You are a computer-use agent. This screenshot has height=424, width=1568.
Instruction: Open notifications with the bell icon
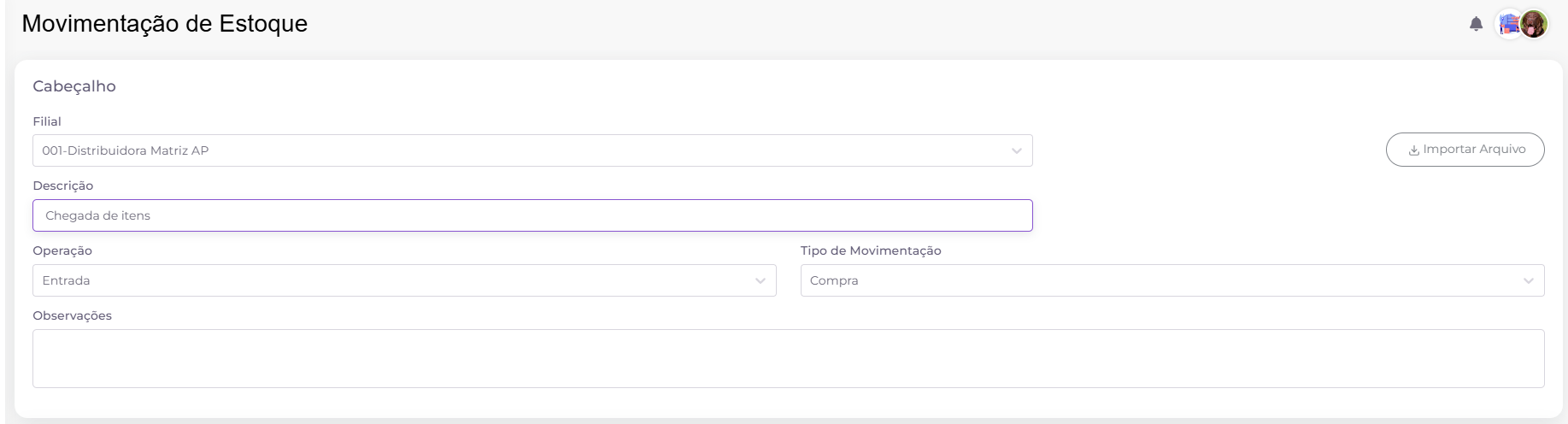[x=1476, y=24]
